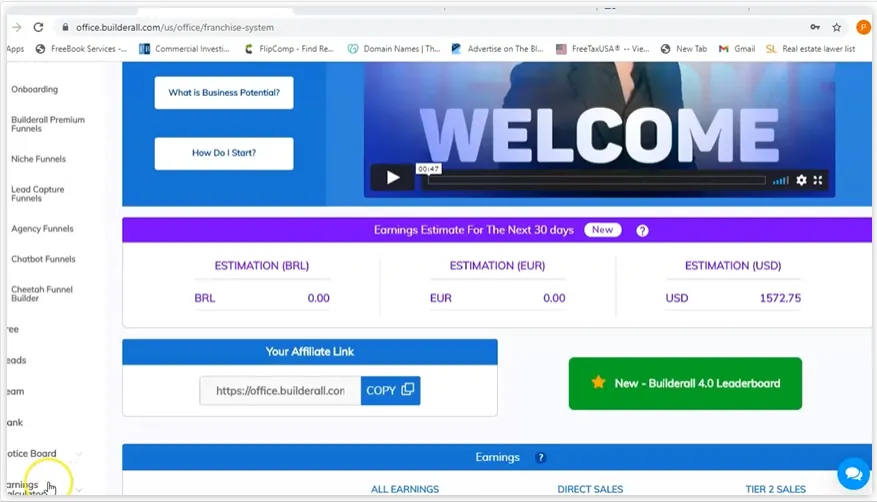Screen dimensions: 877x502
Task: Click the Earnings Estimate help question mark
Action: pos(642,230)
